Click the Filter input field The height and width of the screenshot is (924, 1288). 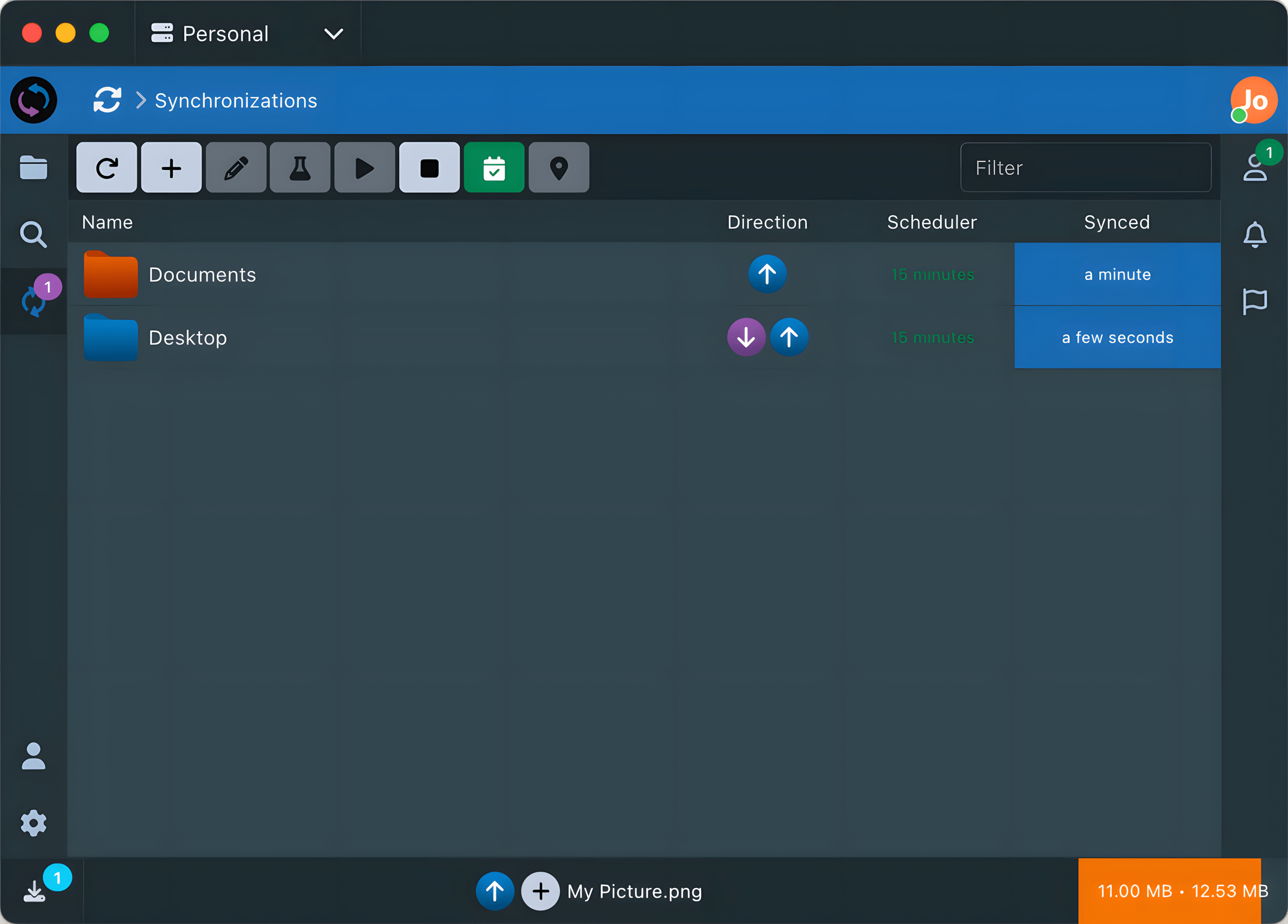(1085, 168)
